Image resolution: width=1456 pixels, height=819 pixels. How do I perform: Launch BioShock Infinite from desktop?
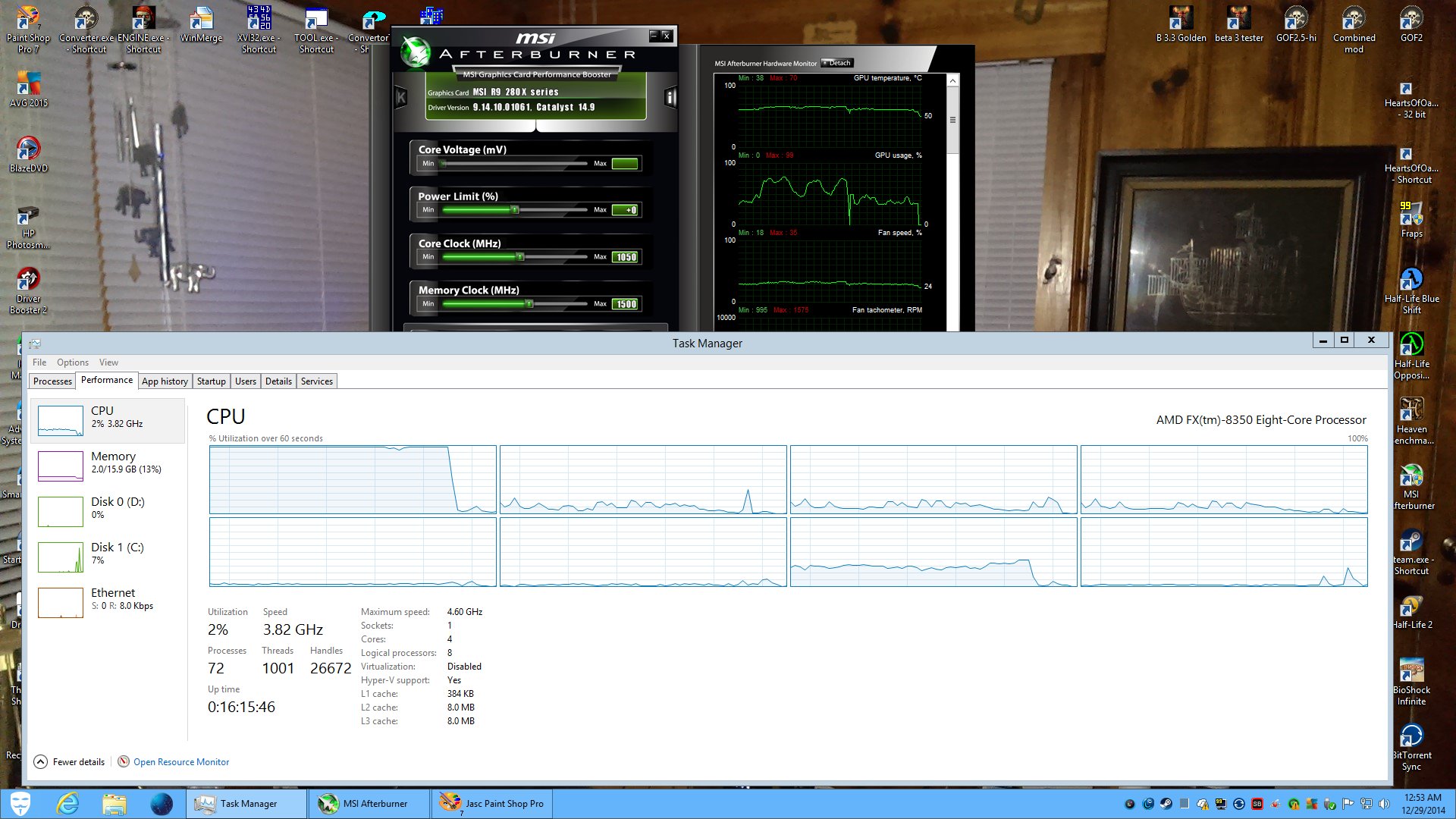pyautogui.click(x=1411, y=682)
